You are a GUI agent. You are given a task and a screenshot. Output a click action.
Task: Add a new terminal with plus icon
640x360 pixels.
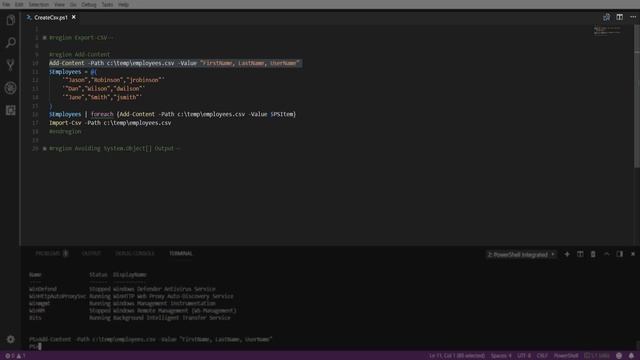567,254
